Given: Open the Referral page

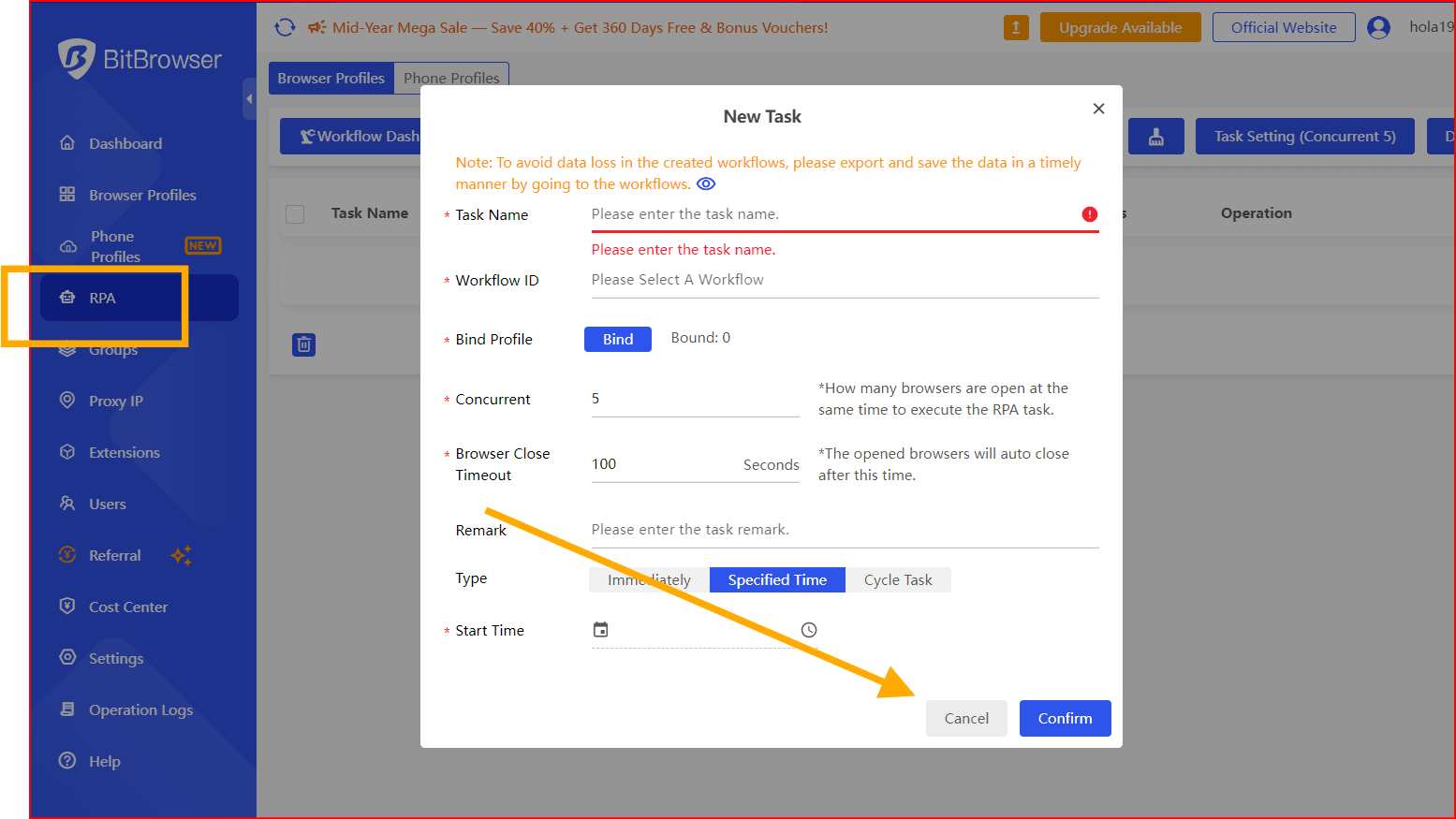Looking at the screenshot, I should 115,555.
